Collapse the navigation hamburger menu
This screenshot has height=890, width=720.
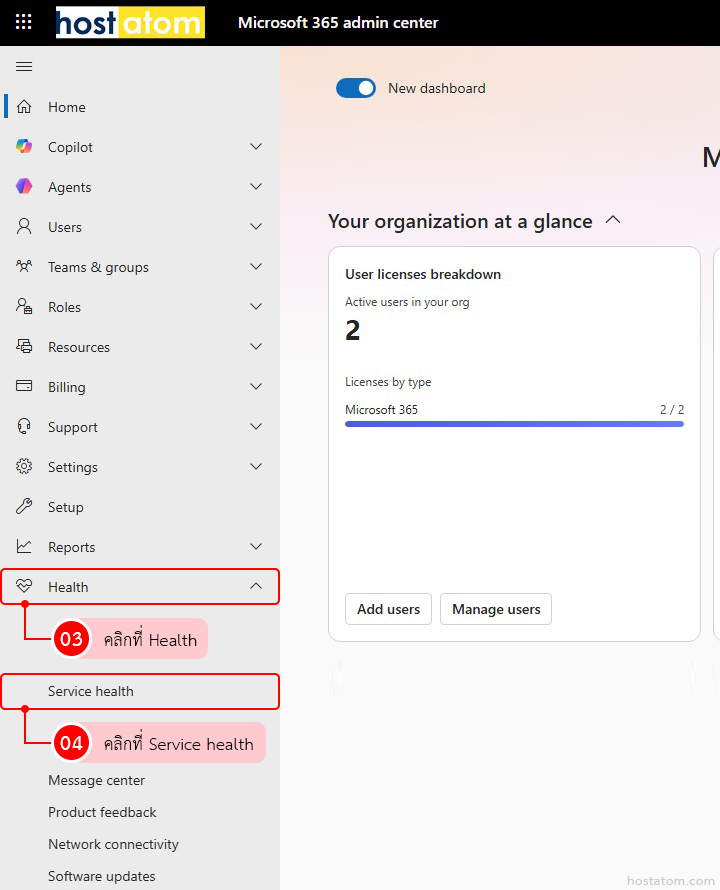24,66
